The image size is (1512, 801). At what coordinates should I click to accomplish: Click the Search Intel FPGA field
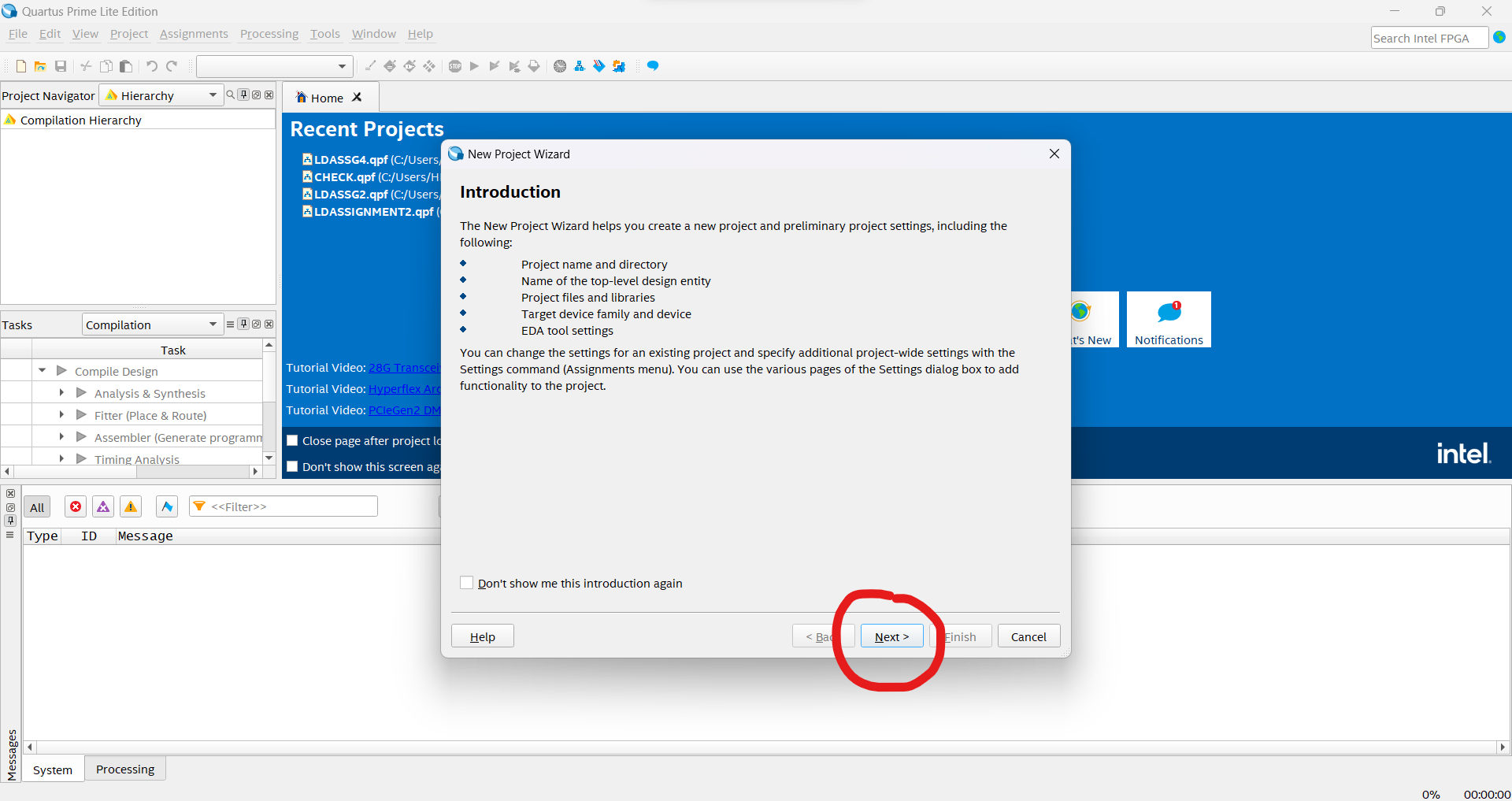coord(1429,38)
